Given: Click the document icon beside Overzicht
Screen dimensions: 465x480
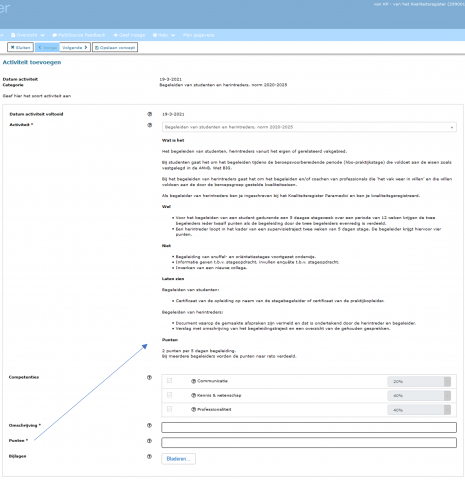Looking at the screenshot, I should tap(13, 35).
